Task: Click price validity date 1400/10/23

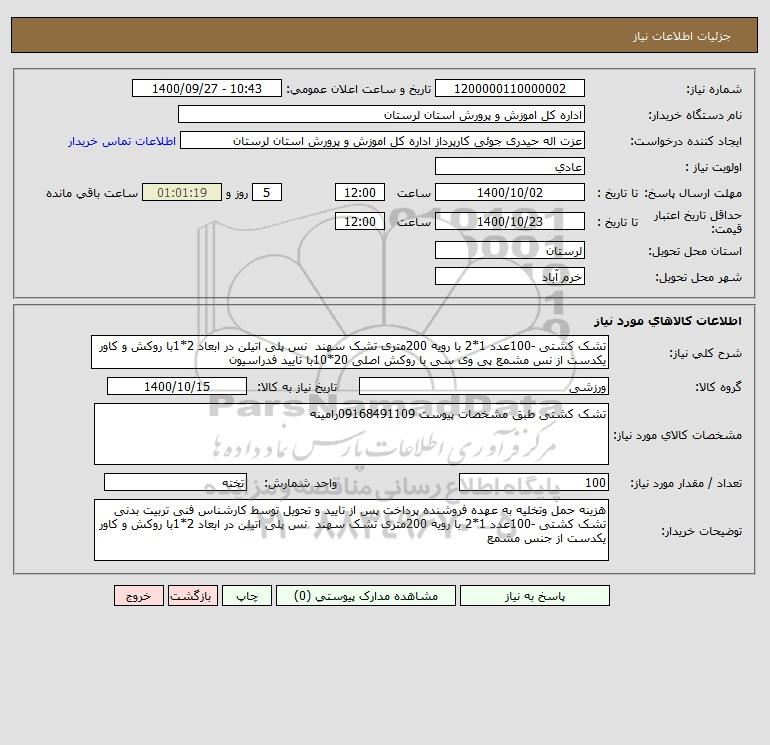Action: [x=510, y=221]
